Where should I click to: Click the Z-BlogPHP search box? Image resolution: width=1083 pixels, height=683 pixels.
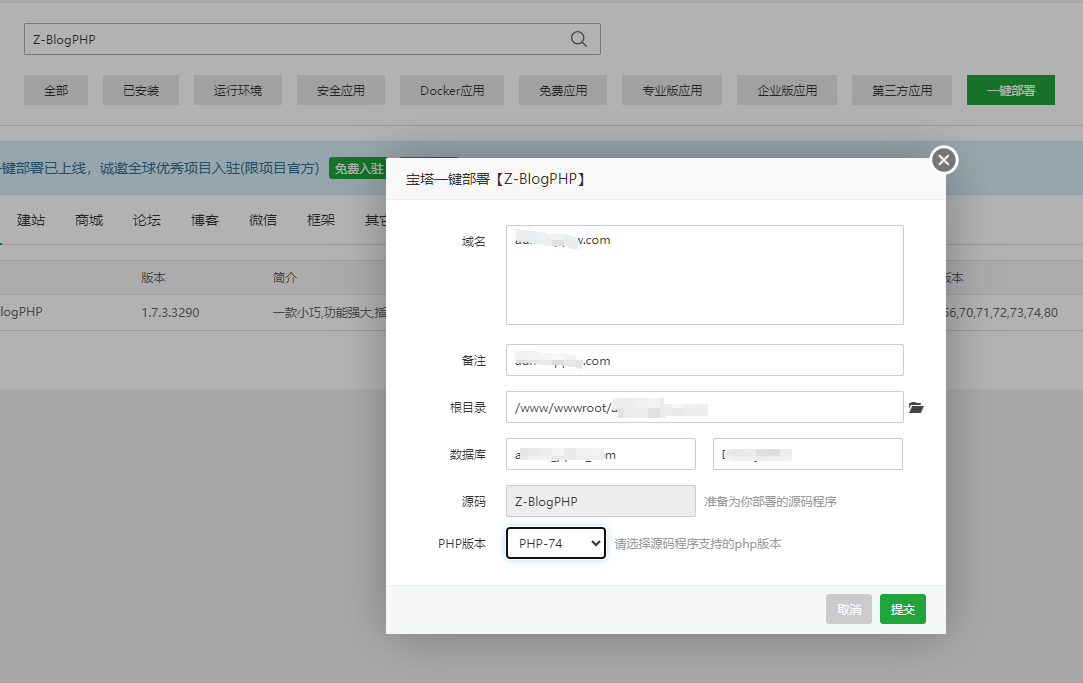(x=312, y=39)
